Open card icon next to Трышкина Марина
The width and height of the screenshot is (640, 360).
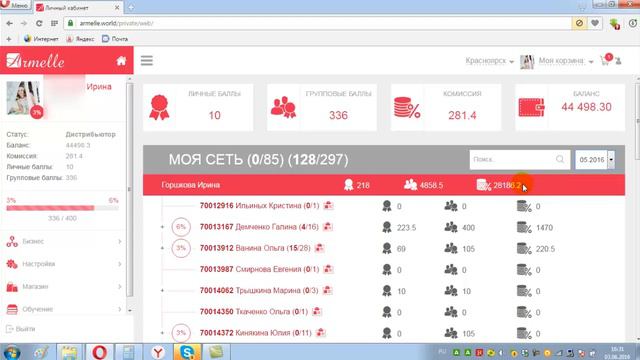click(327, 291)
